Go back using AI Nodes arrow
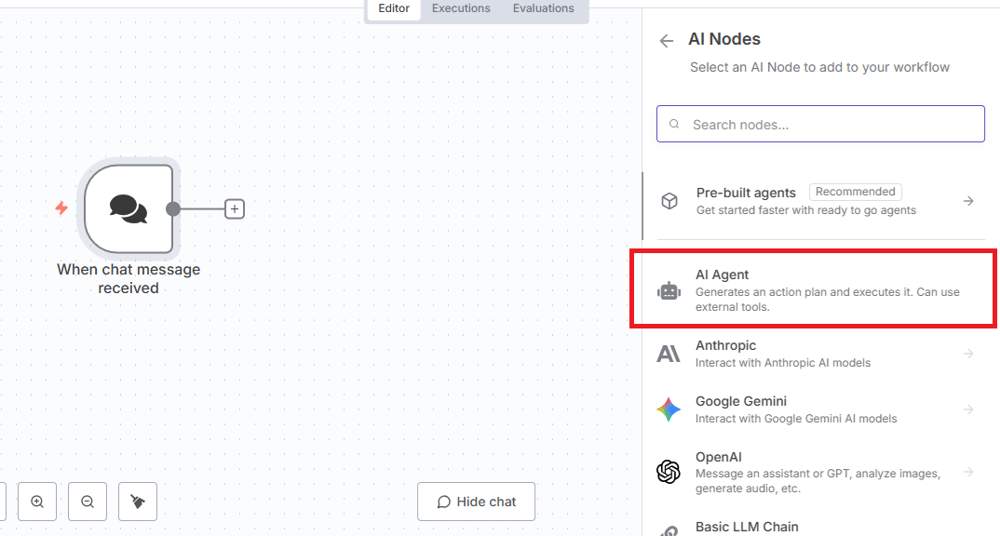Image resolution: width=1000 pixels, height=536 pixels. [666, 41]
